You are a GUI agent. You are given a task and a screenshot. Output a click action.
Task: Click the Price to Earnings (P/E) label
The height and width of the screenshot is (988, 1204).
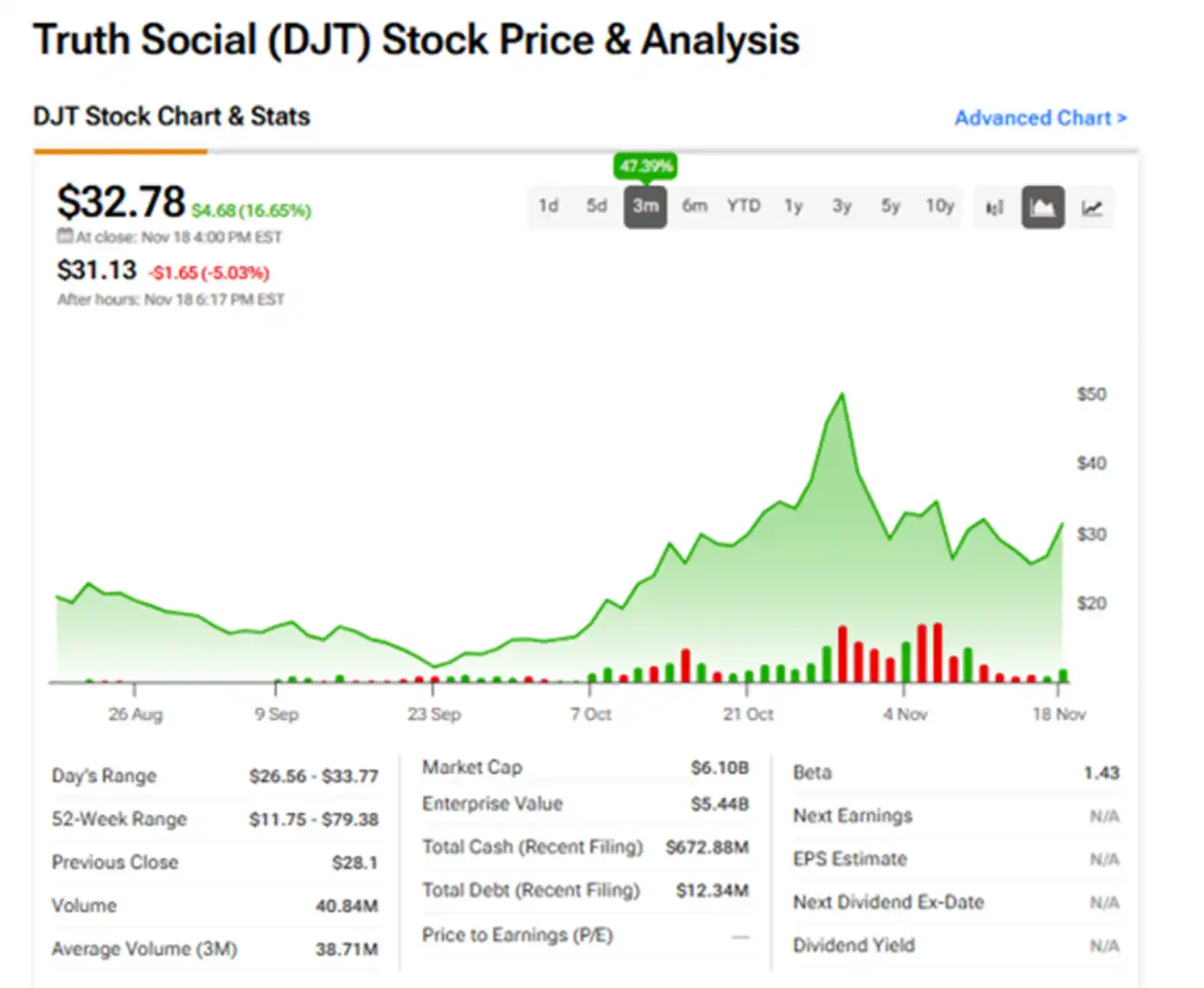pos(517,935)
